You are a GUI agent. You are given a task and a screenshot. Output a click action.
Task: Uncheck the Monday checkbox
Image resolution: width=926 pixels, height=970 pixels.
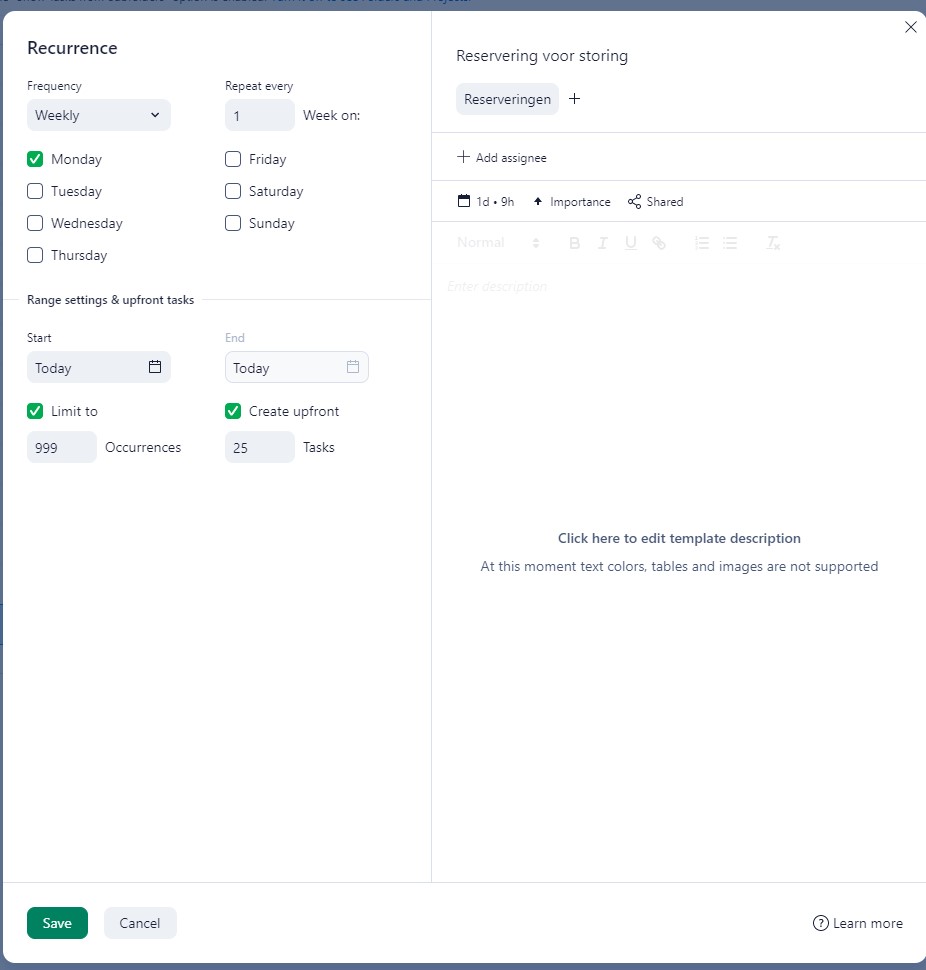click(x=35, y=159)
